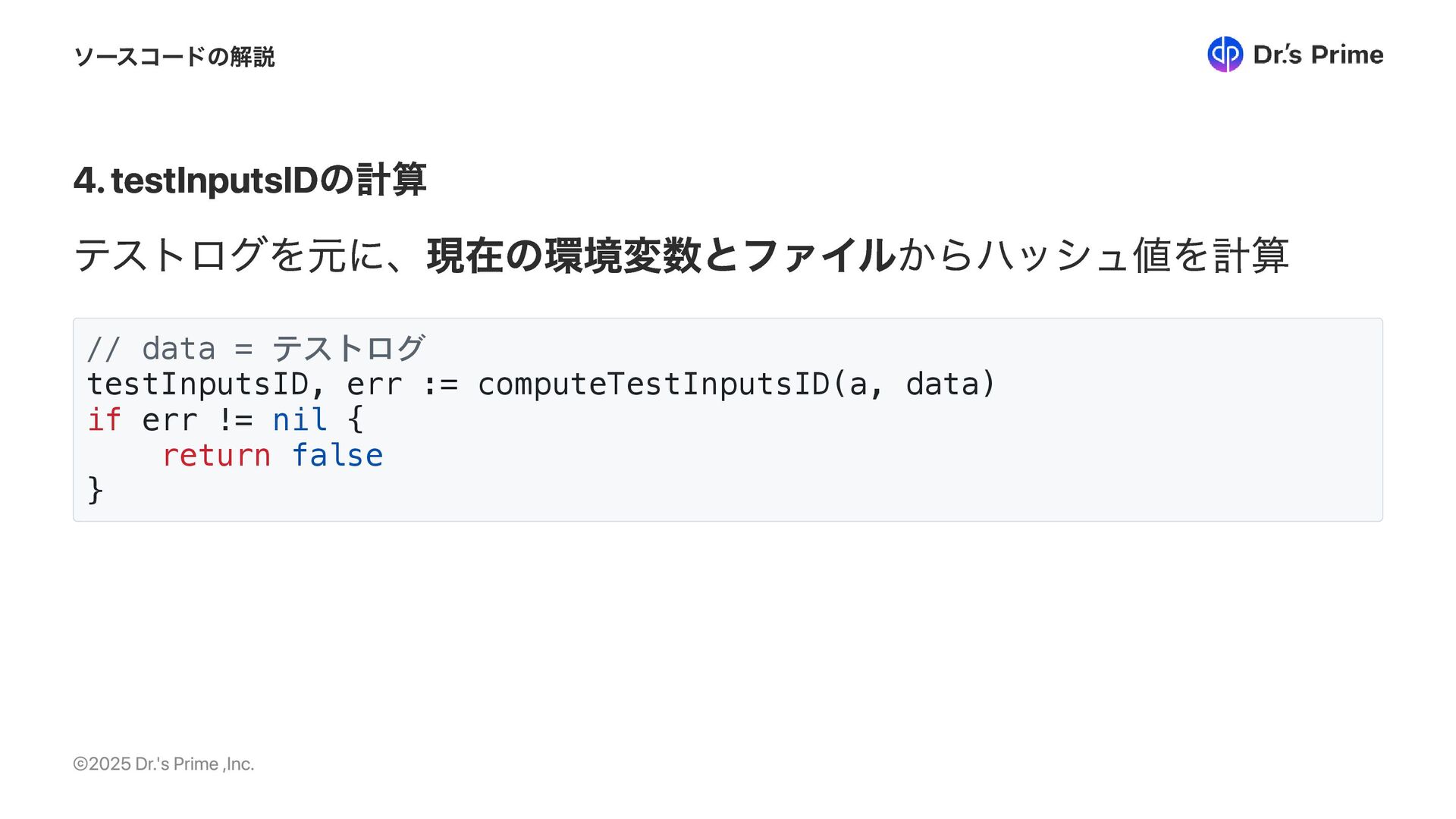The height and width of the screenshot is (819, 1456).
Task: Click the Dr.'s Prime brand name text
Action: tap(1318, 55)
